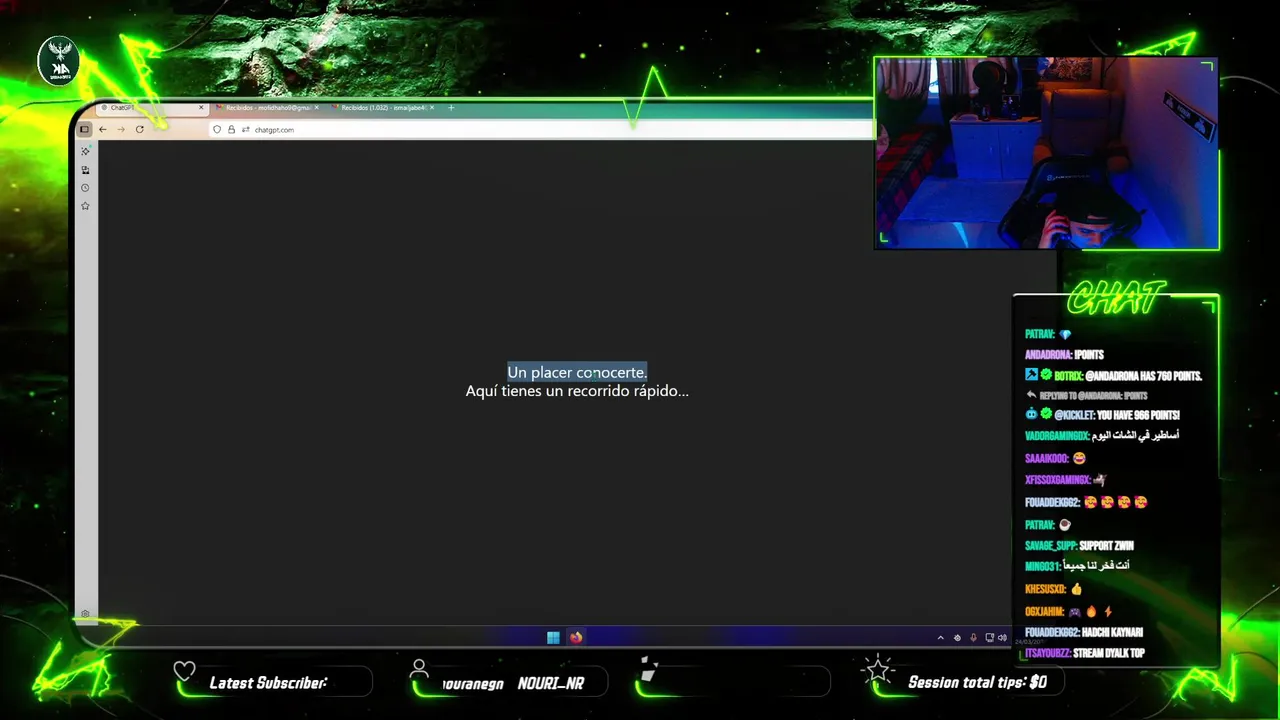Click the phoenix channel logo in the top corner
The image size is (1280, 720).
[x=59, y=61]
